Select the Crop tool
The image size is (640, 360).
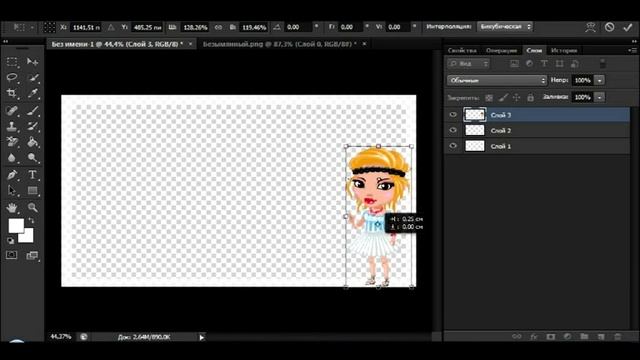pos(12,93)
